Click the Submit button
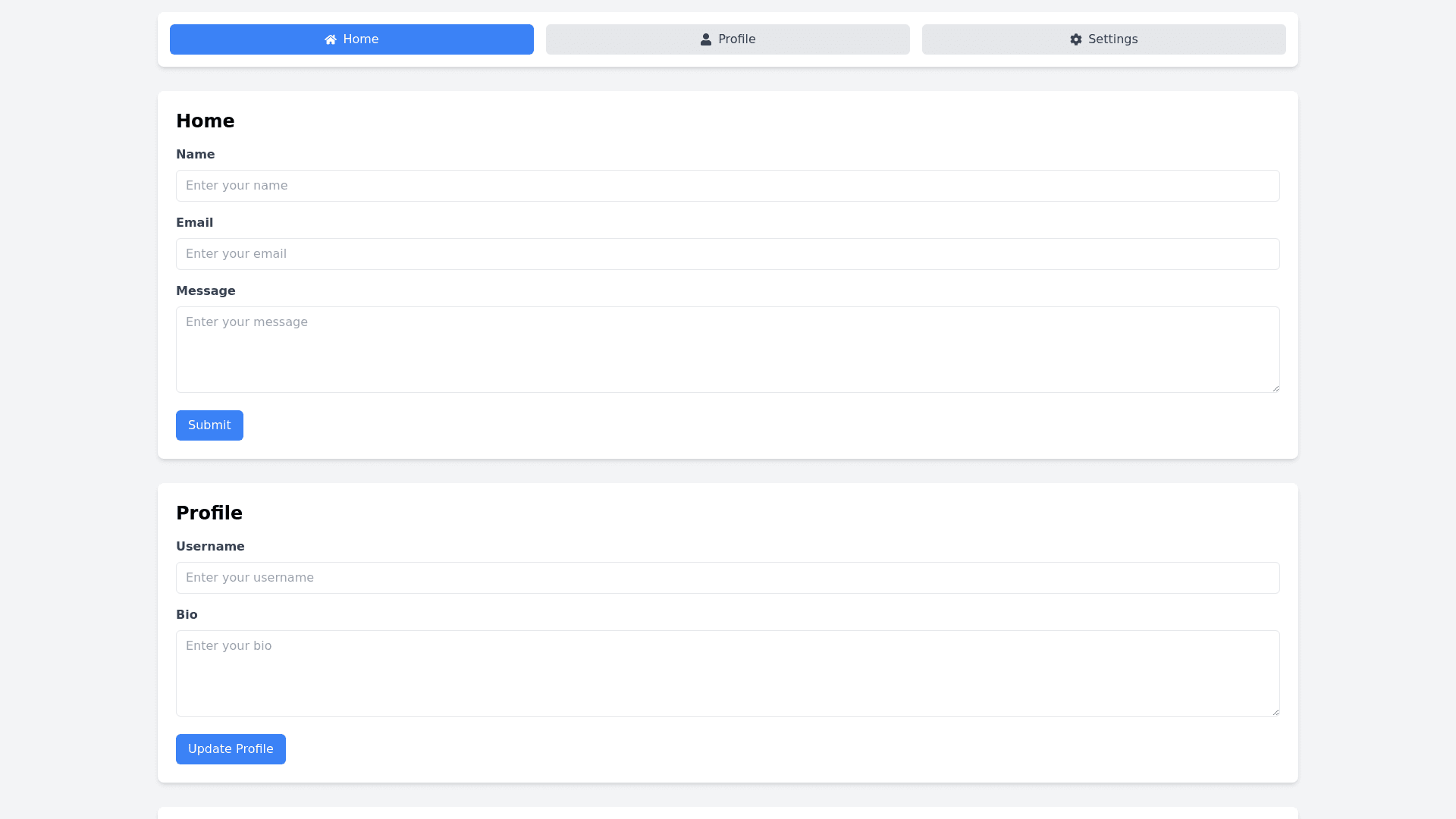 209,425
